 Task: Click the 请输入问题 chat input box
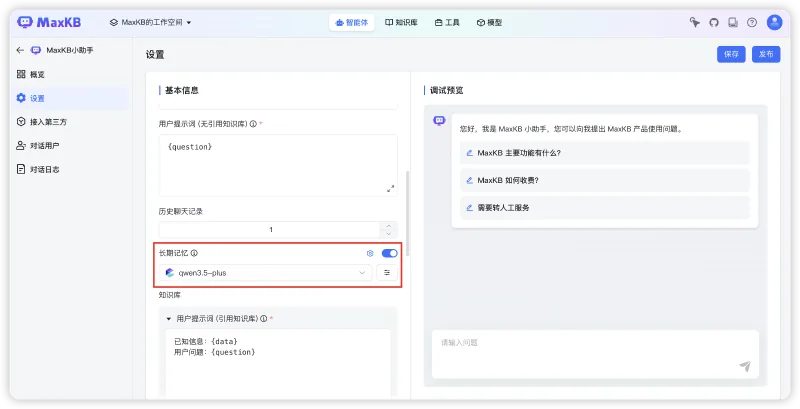(x=595, y=354)
